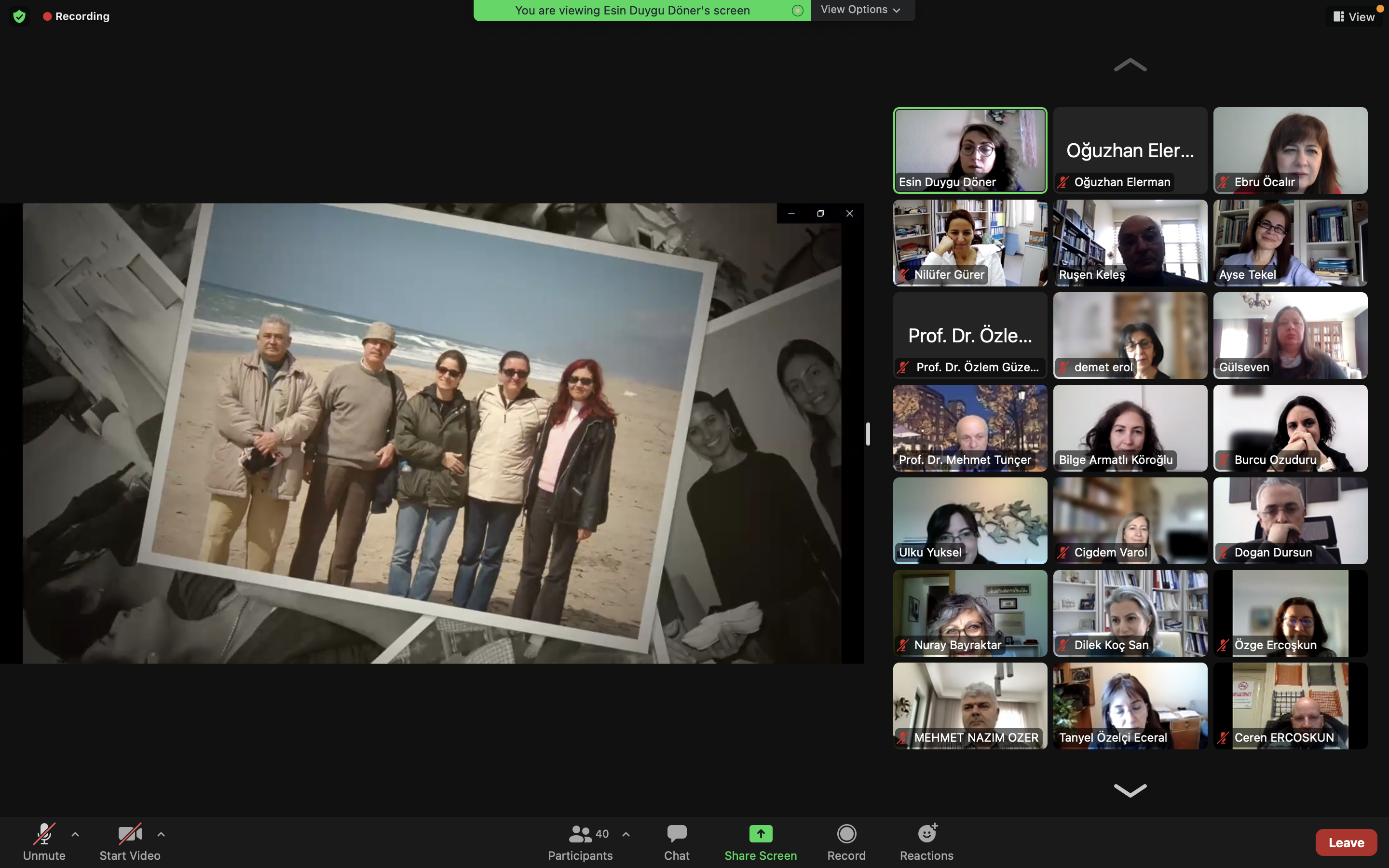Toggle Start Video camera icon
The width and height of the screenshot is (1389, 868).
[130, 834]
